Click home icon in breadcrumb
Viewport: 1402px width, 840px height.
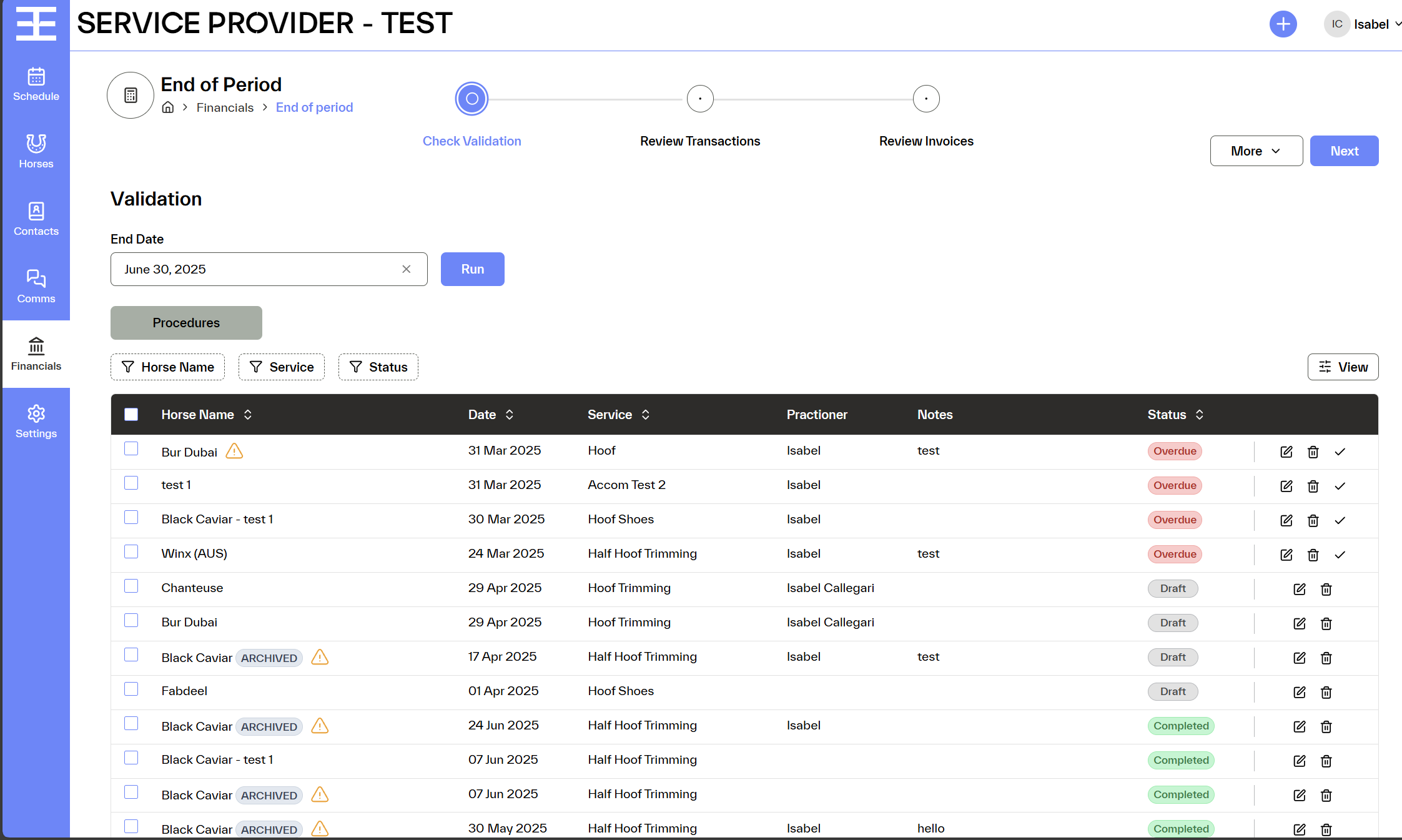168,107
